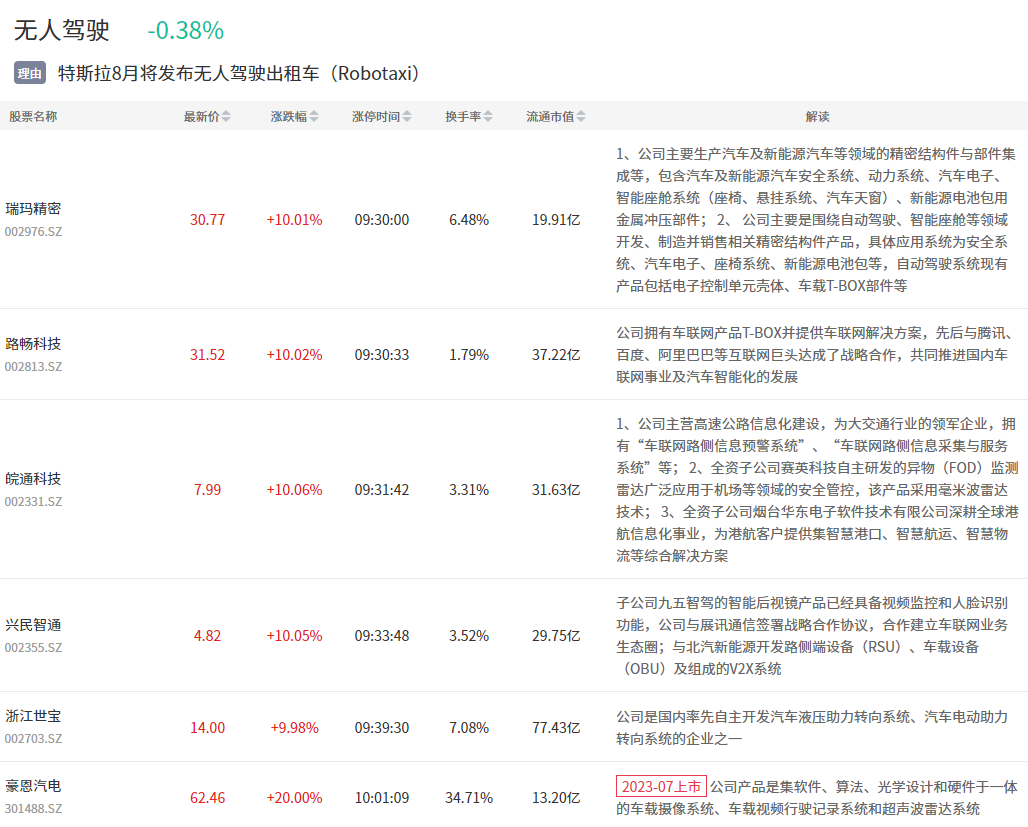
Task: Click +10.01% change value
Action: click(294, 220)
